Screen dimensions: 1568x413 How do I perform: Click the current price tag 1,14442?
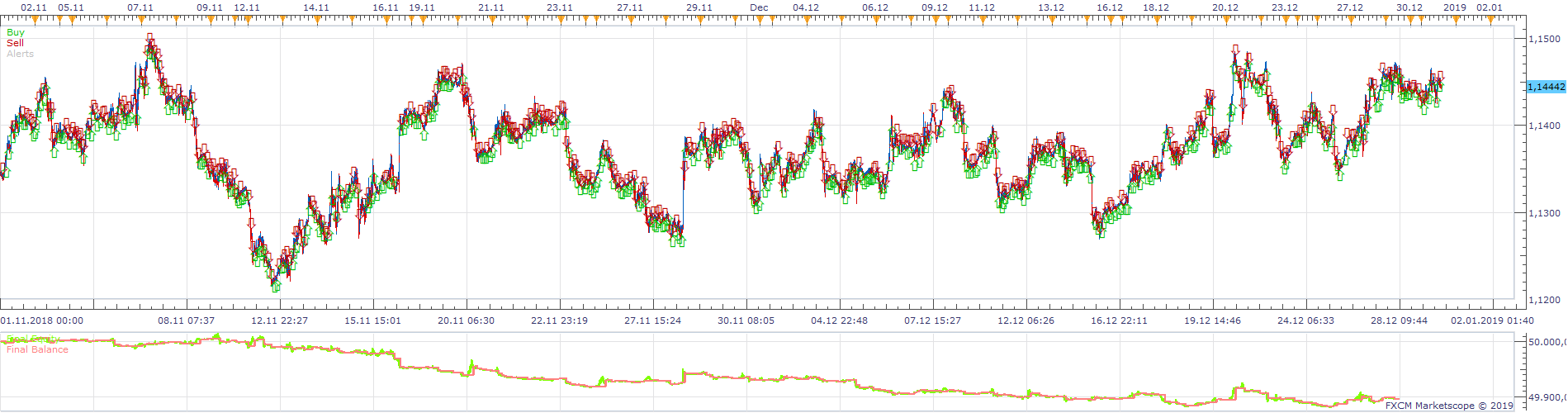(x=1546, y=87)
